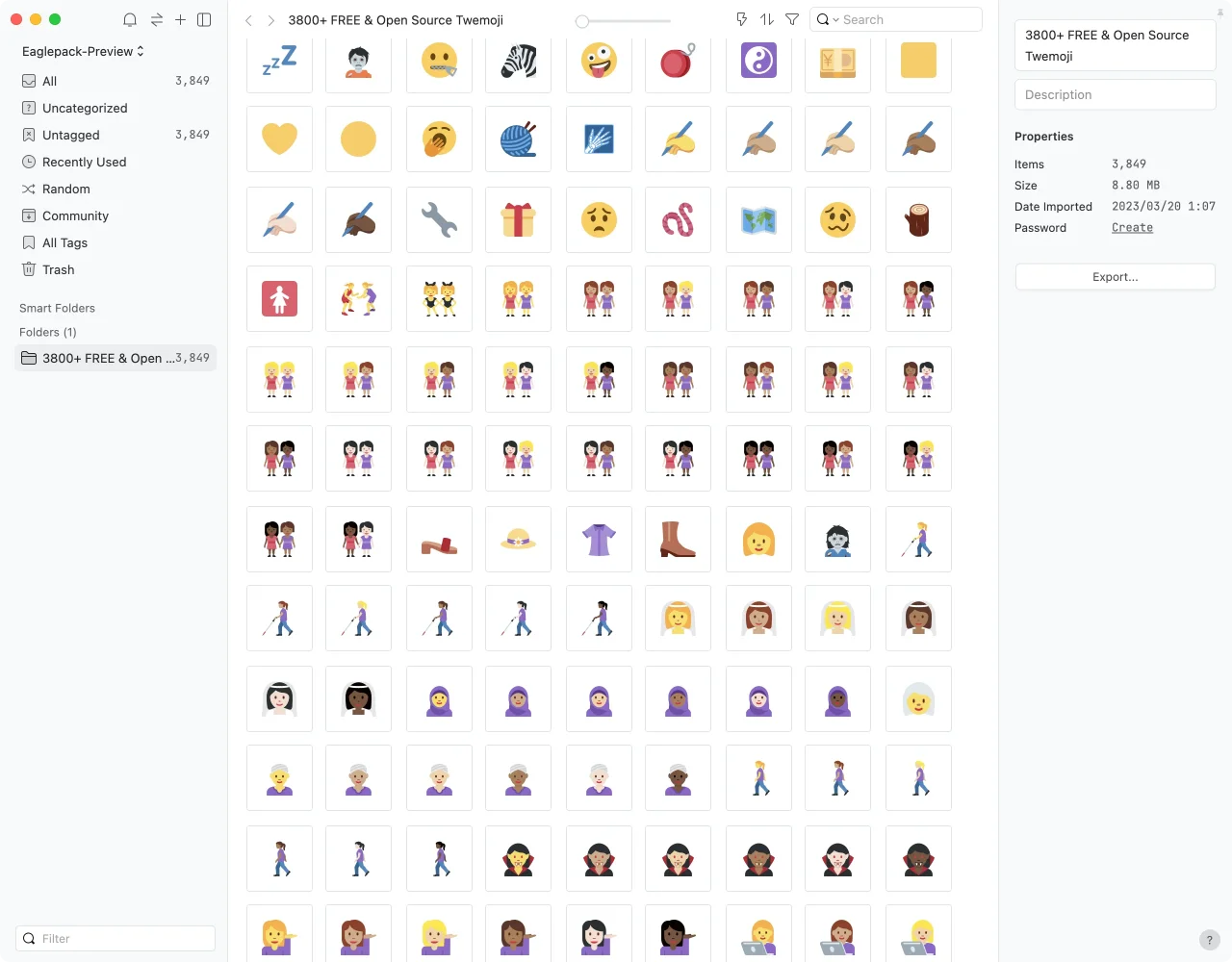Open the search scope magnifier dropdown
Image resolution: width=1232 pixels, height=962 pixels.
pos(827,19)
